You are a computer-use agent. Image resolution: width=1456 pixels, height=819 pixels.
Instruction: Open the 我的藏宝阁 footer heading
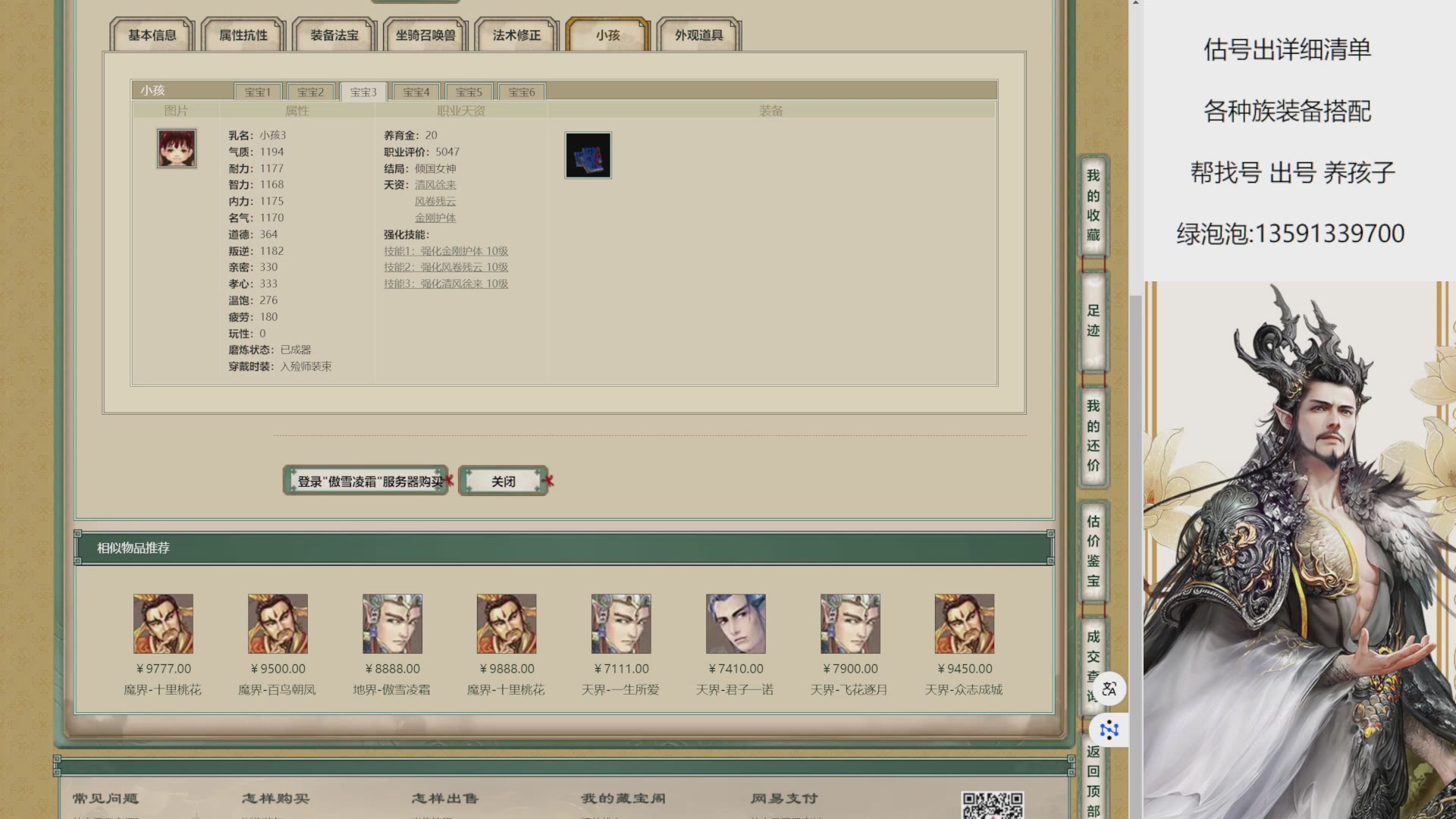tap(623, 798)
